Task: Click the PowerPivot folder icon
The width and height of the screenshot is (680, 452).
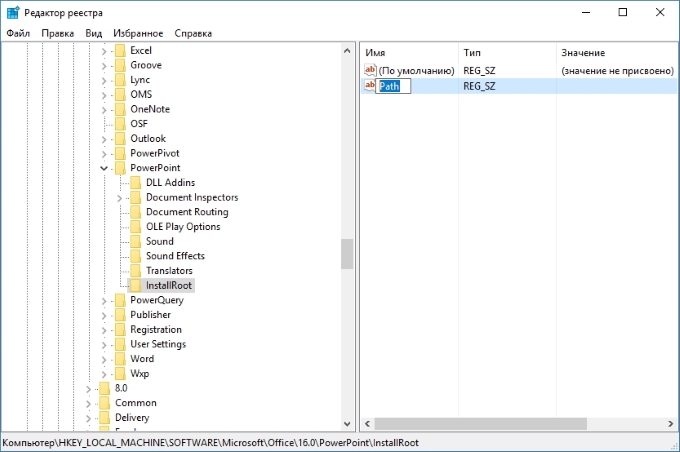Action: [120, 154]
